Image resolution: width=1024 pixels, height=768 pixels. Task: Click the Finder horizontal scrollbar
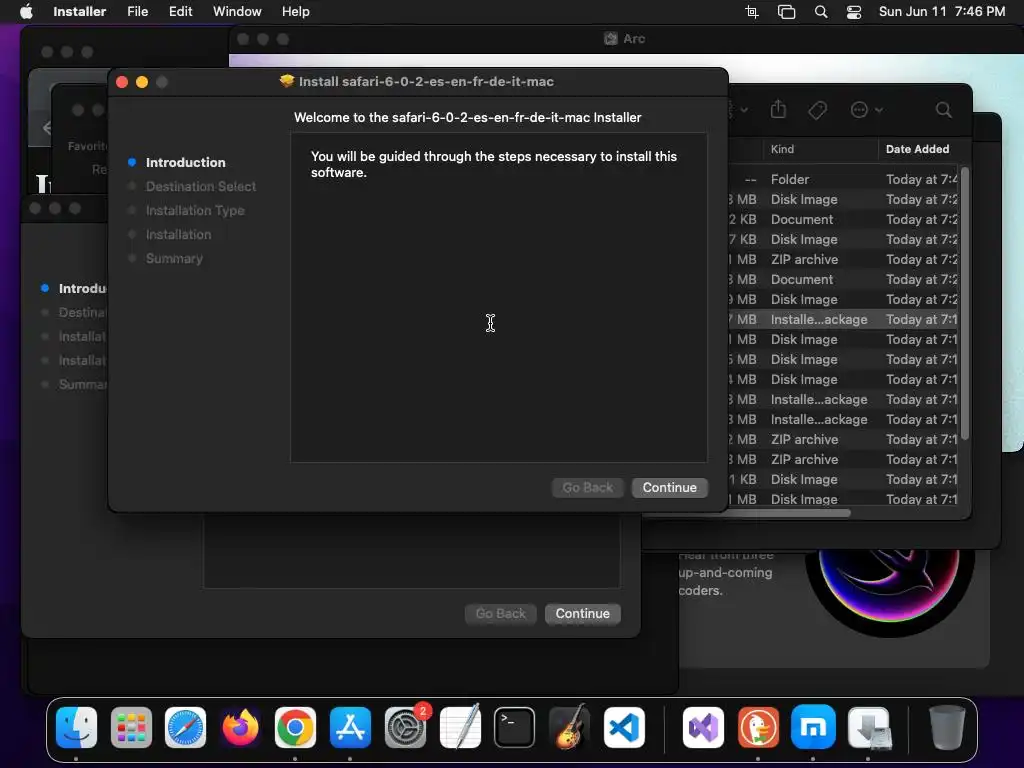746,513
